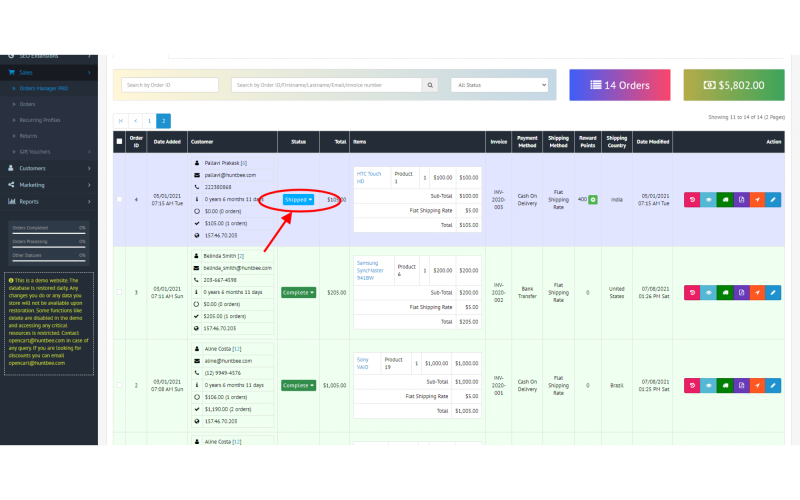The height and width of the screenshot is (500, 800).
Task: Go to previous page with < button
Action: coord(136,121)
